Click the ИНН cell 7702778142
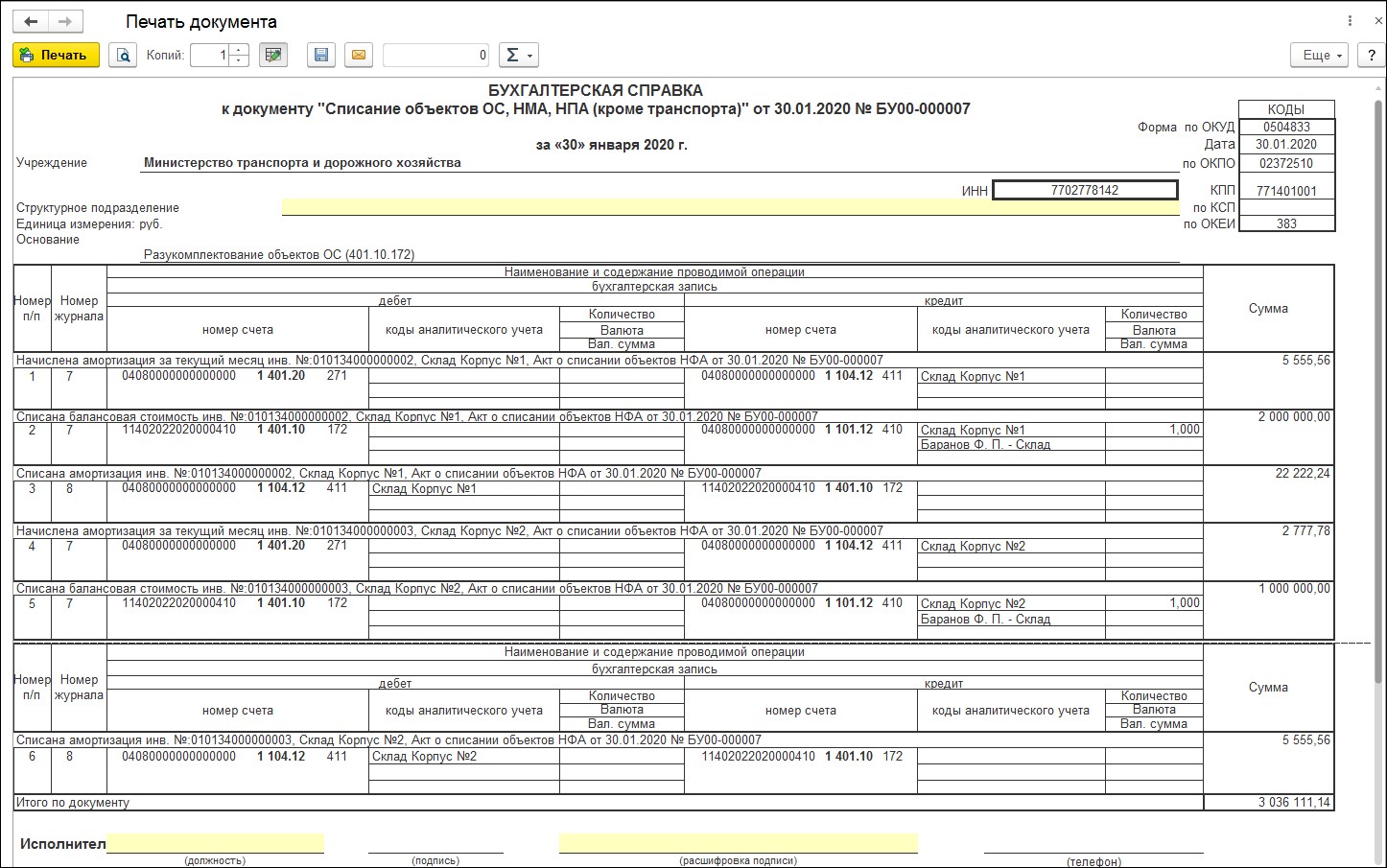Screen dimensions: 1387x868 tap(1085, 190)
